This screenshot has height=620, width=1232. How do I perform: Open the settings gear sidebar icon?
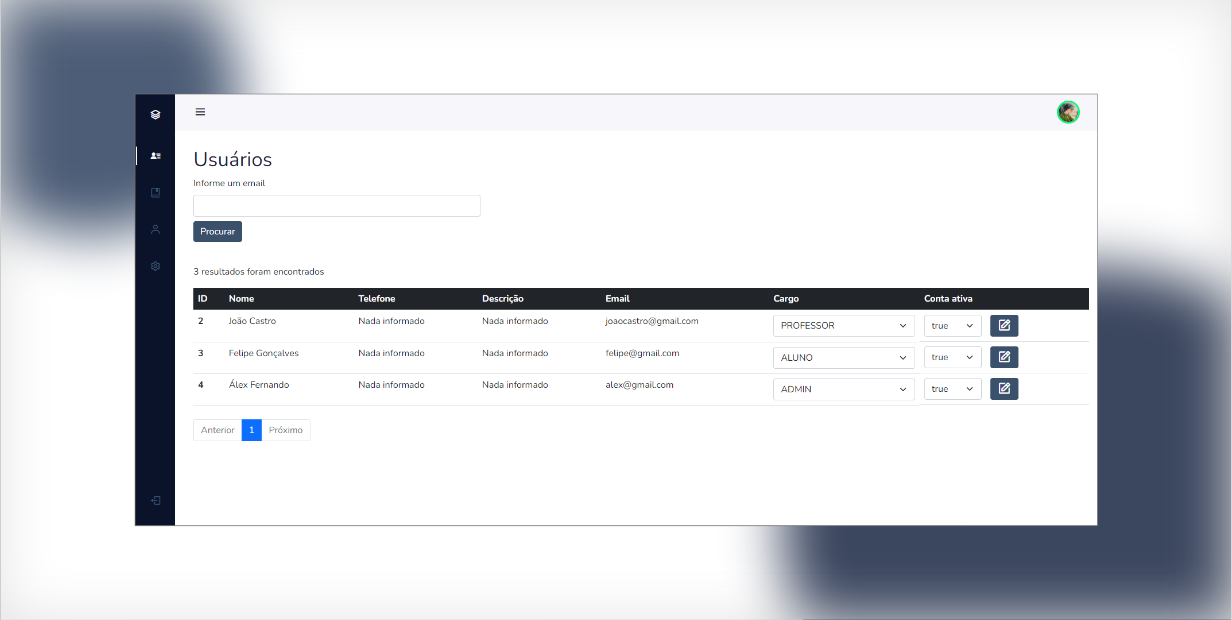[x=155, y=266]
